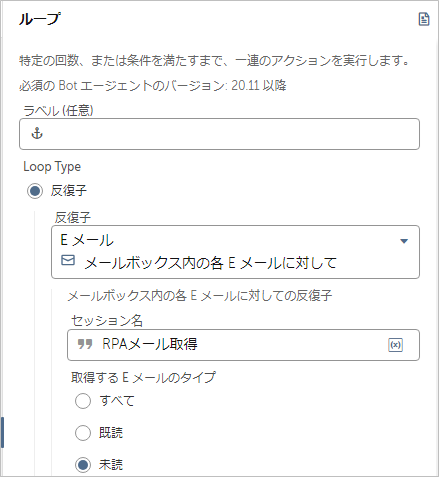Viewport: 439px width, 477px height.
Task: Click the メールボックス内の各 E メールに対しての反復子 heading
Action: pyautogui.click(x=200, y=296)
